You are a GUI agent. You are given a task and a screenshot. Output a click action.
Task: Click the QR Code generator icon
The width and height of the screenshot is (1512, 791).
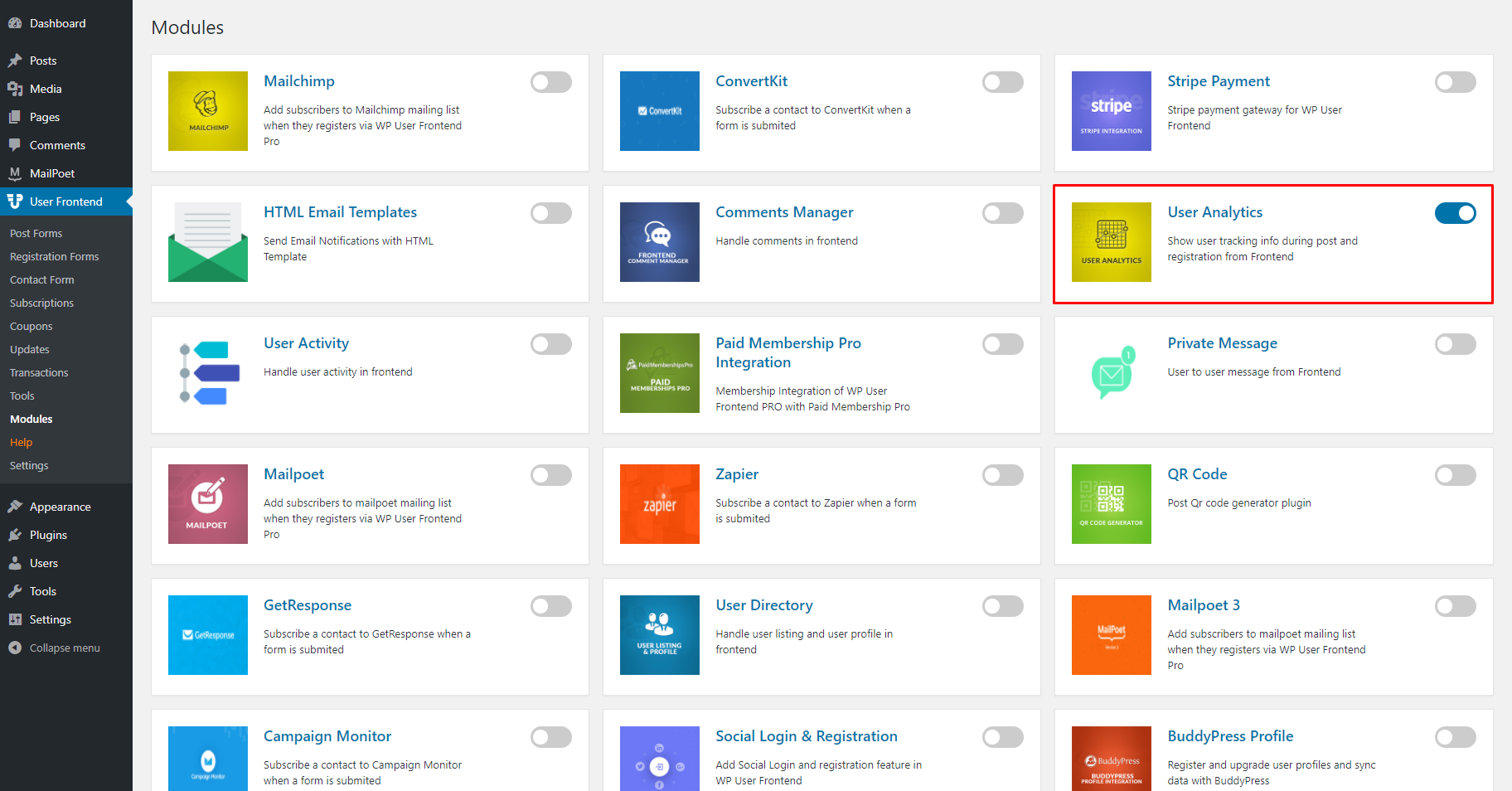click(1111, 504)
